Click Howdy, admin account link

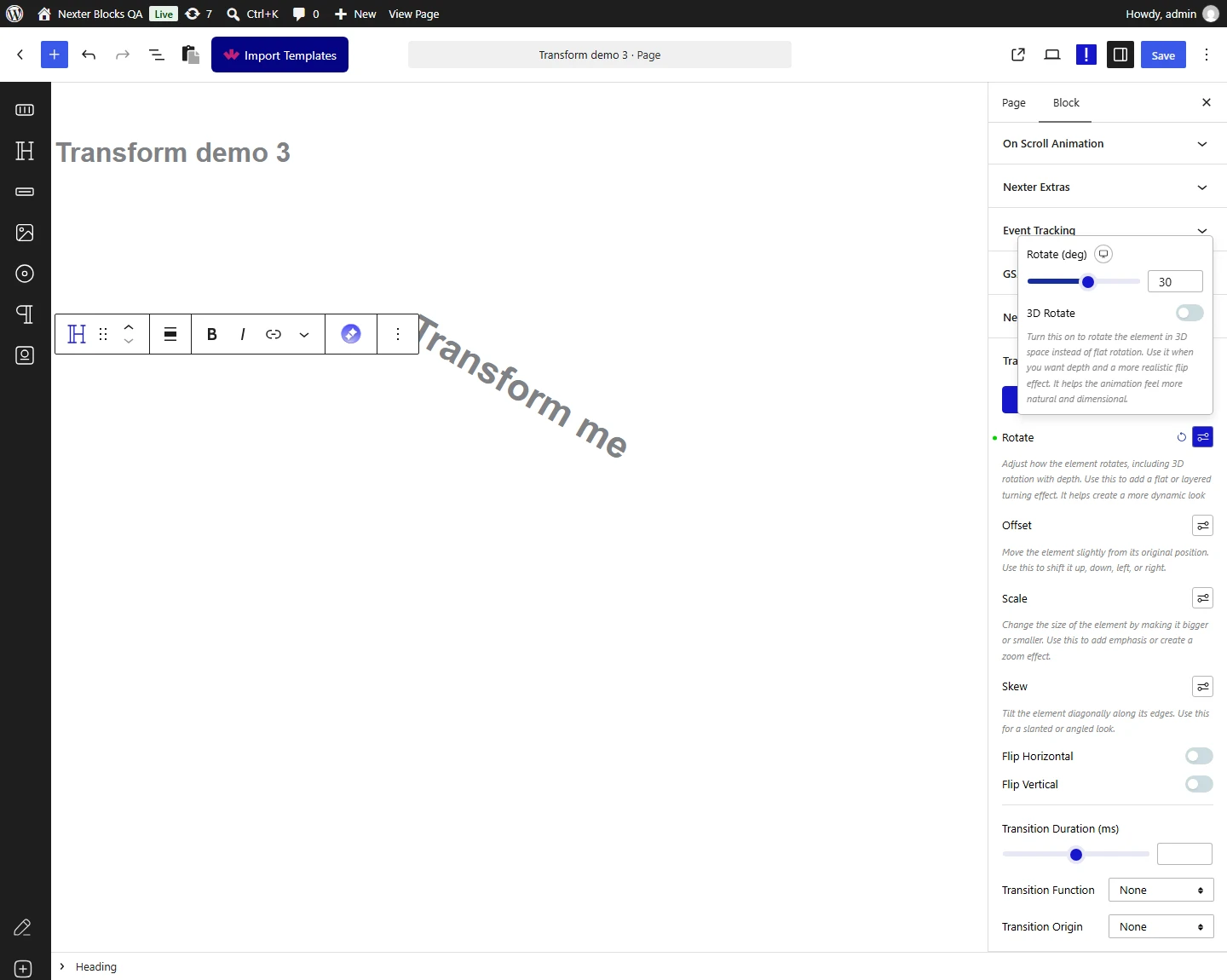click(1172, 14)
